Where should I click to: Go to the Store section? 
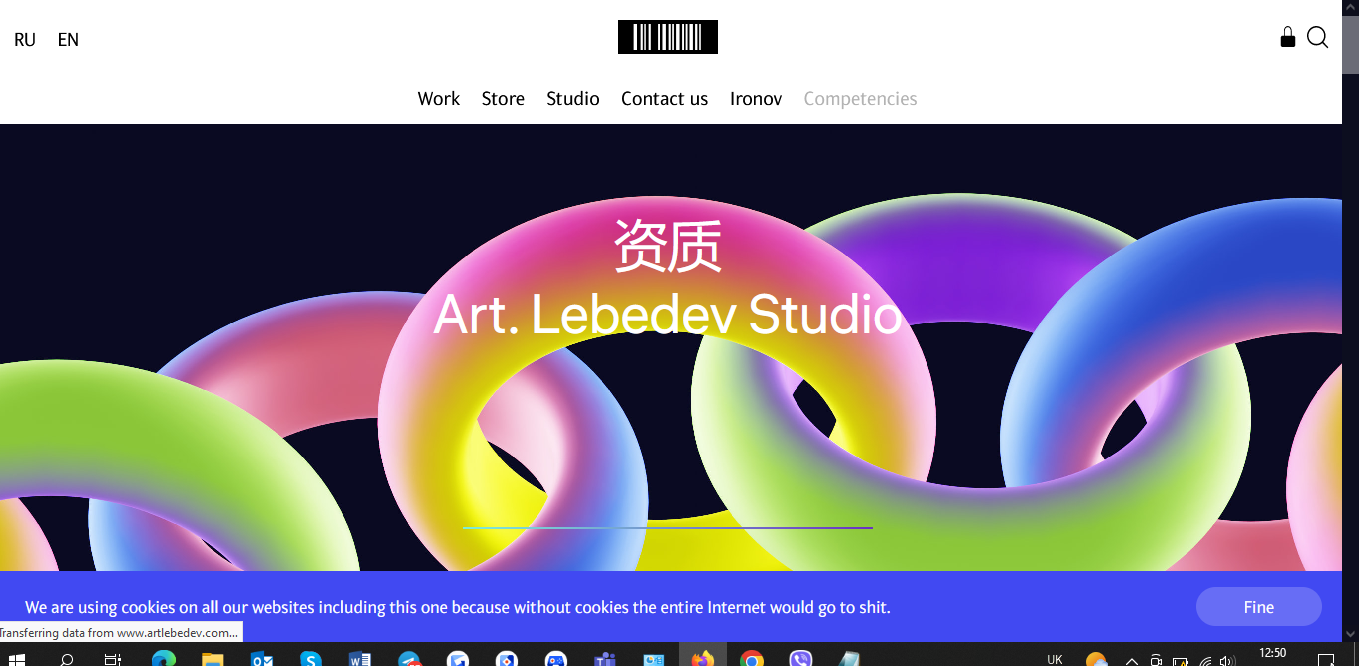tap(503, 98)
